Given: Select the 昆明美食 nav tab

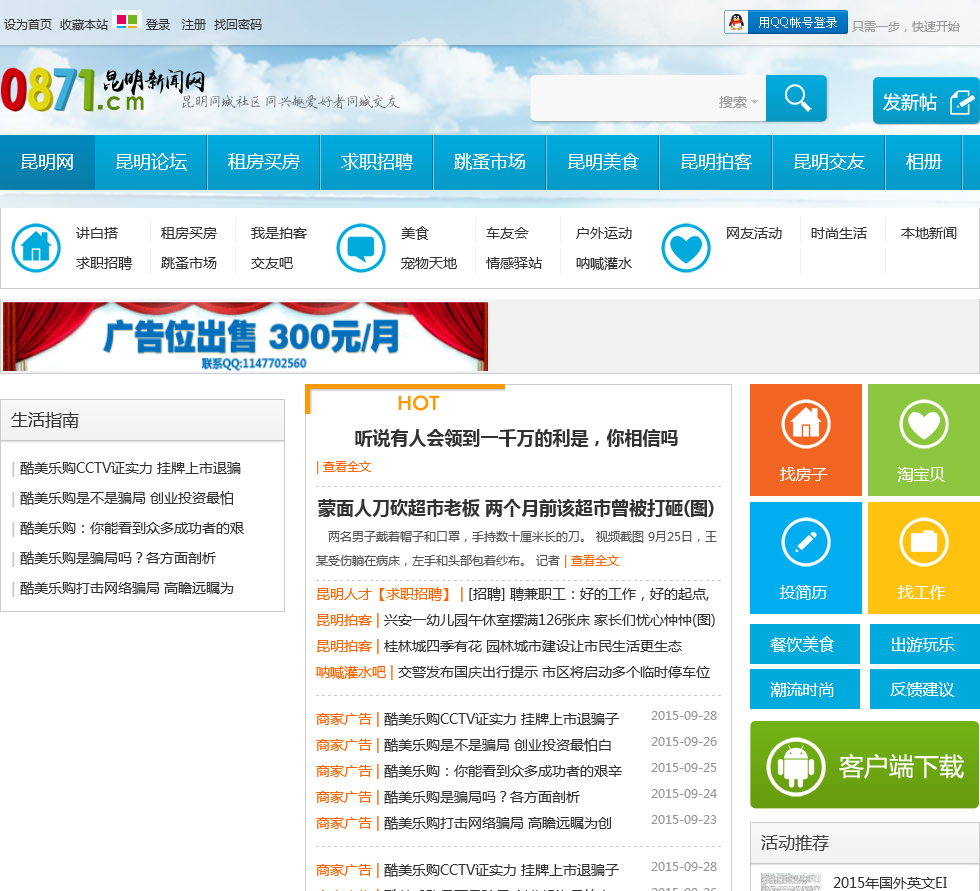Looking at the screenshot, I should (x=603, y=162).
